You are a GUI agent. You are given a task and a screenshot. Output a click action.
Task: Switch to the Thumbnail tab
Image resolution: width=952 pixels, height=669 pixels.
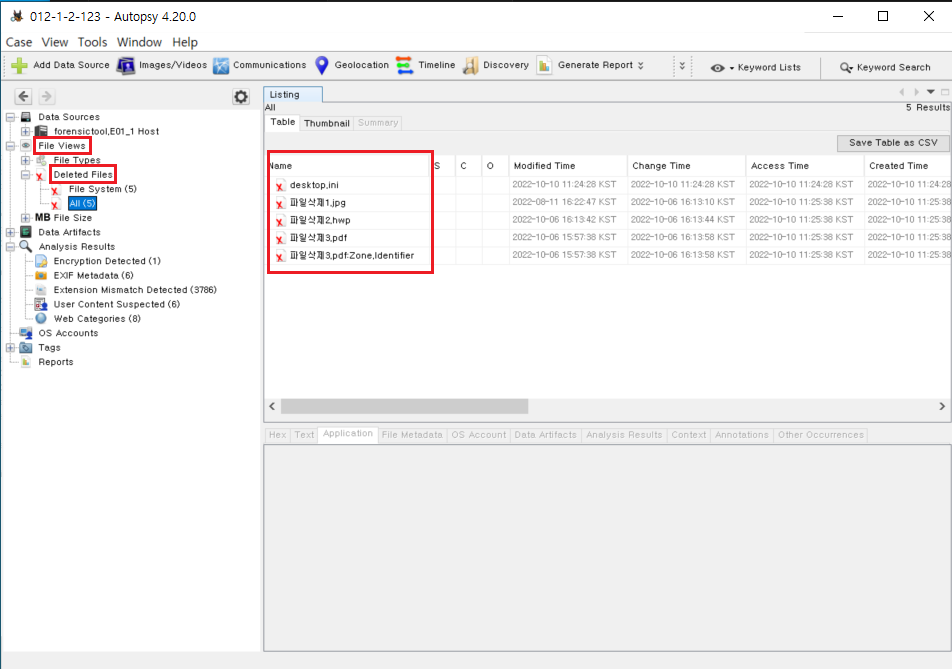click(x=327, y=123)
